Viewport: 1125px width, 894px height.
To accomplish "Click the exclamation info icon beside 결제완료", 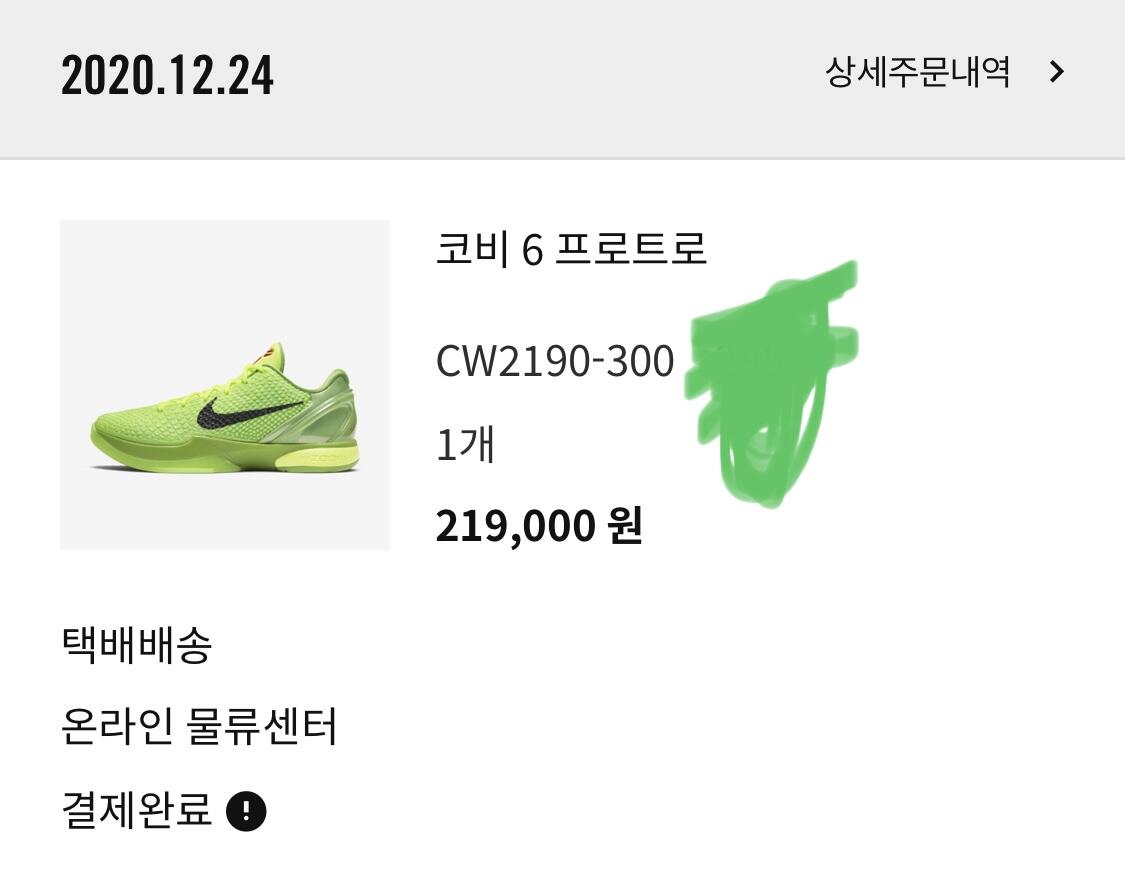I will [x=246, y=811].
